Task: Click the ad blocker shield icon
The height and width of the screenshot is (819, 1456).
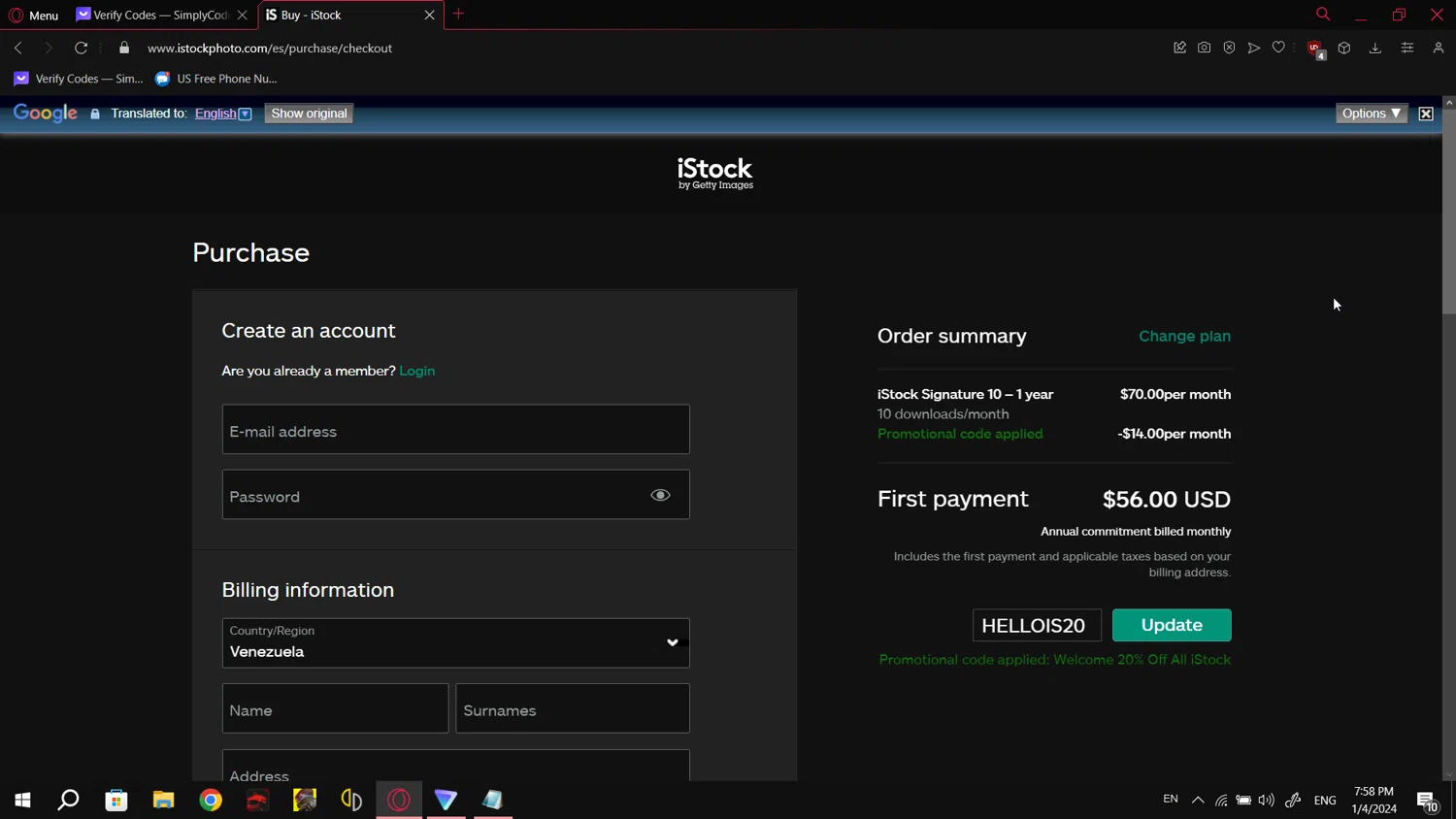Action: pyautogui.click(x=1229, y=48)
